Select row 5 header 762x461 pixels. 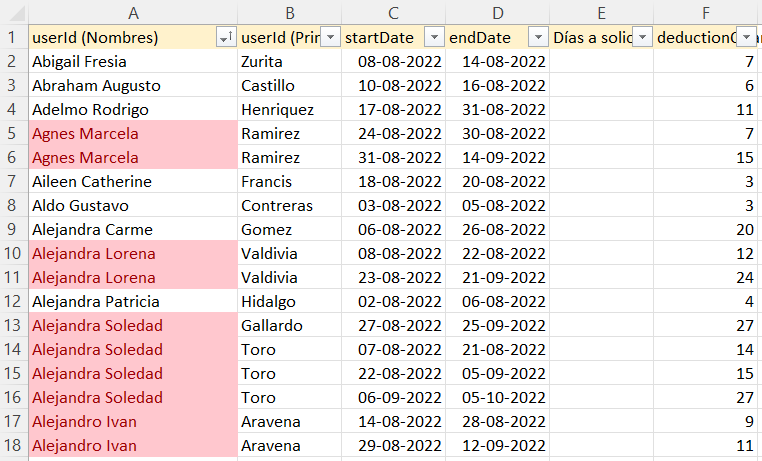pyautogui.click(x=12, y=133)
